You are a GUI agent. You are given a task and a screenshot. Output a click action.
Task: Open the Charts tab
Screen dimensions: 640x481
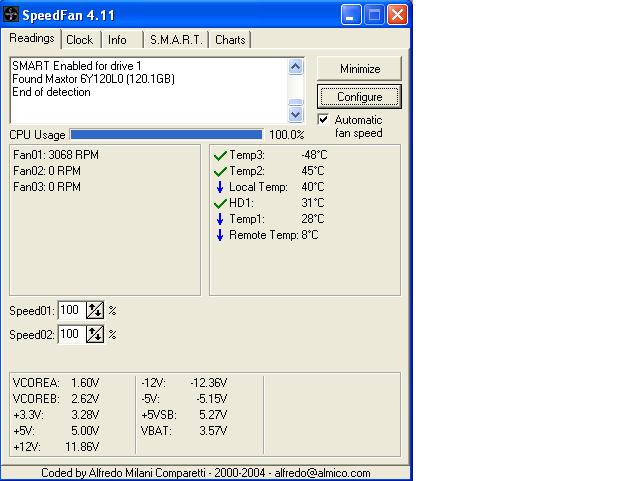point(230,40)
